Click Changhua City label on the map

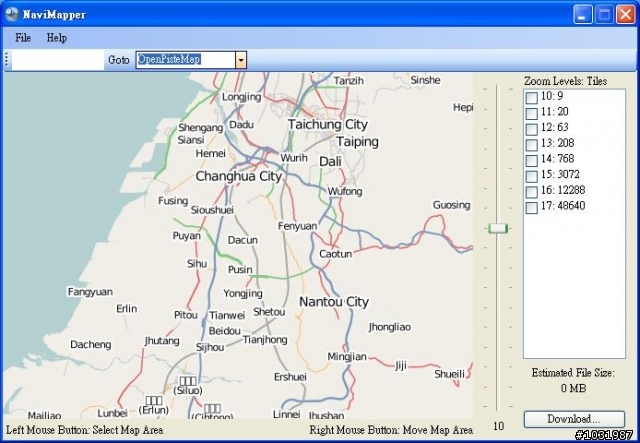pos(238,176)
